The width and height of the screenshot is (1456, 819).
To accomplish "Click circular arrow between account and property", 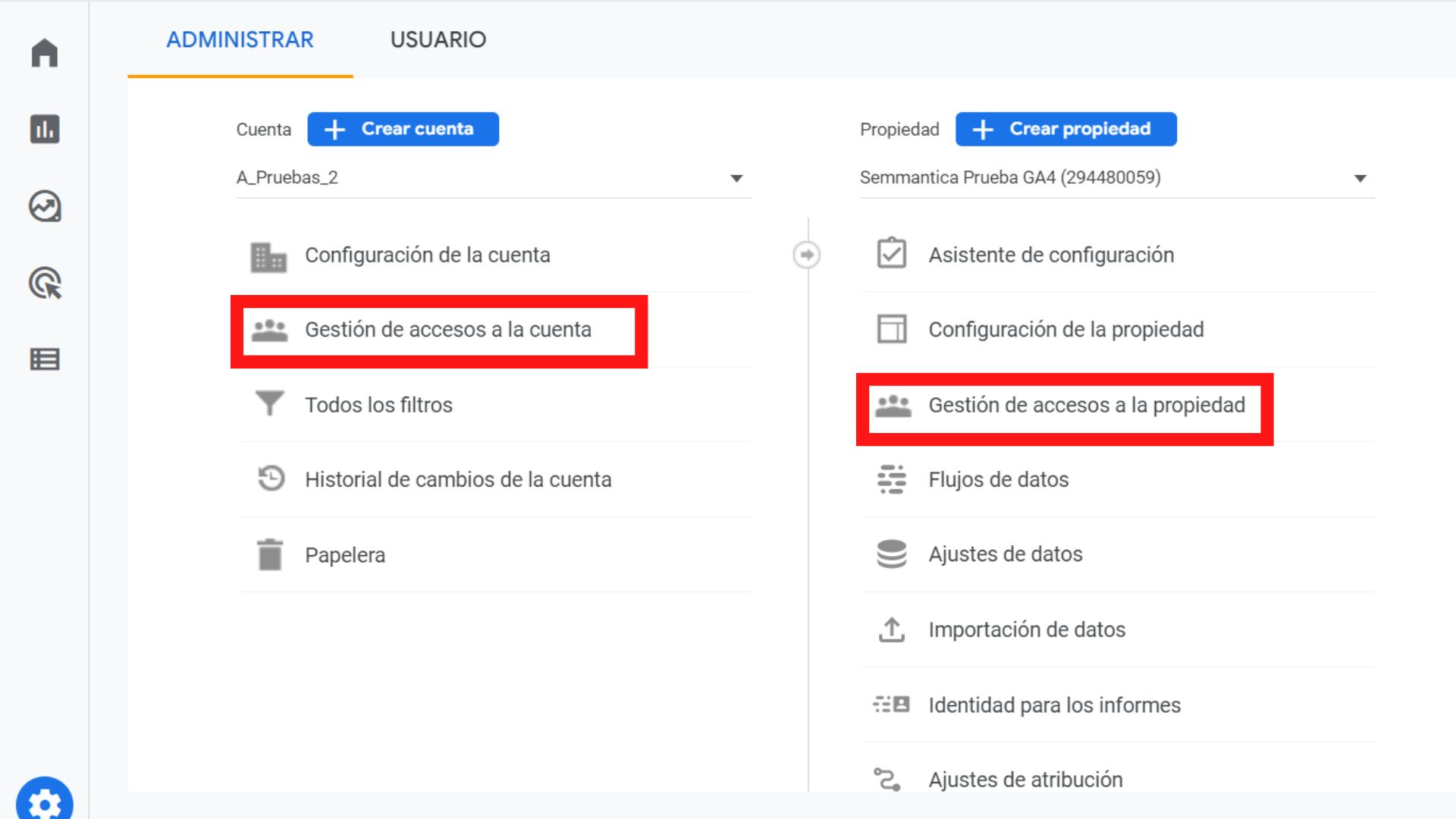I will coord(806,255).
